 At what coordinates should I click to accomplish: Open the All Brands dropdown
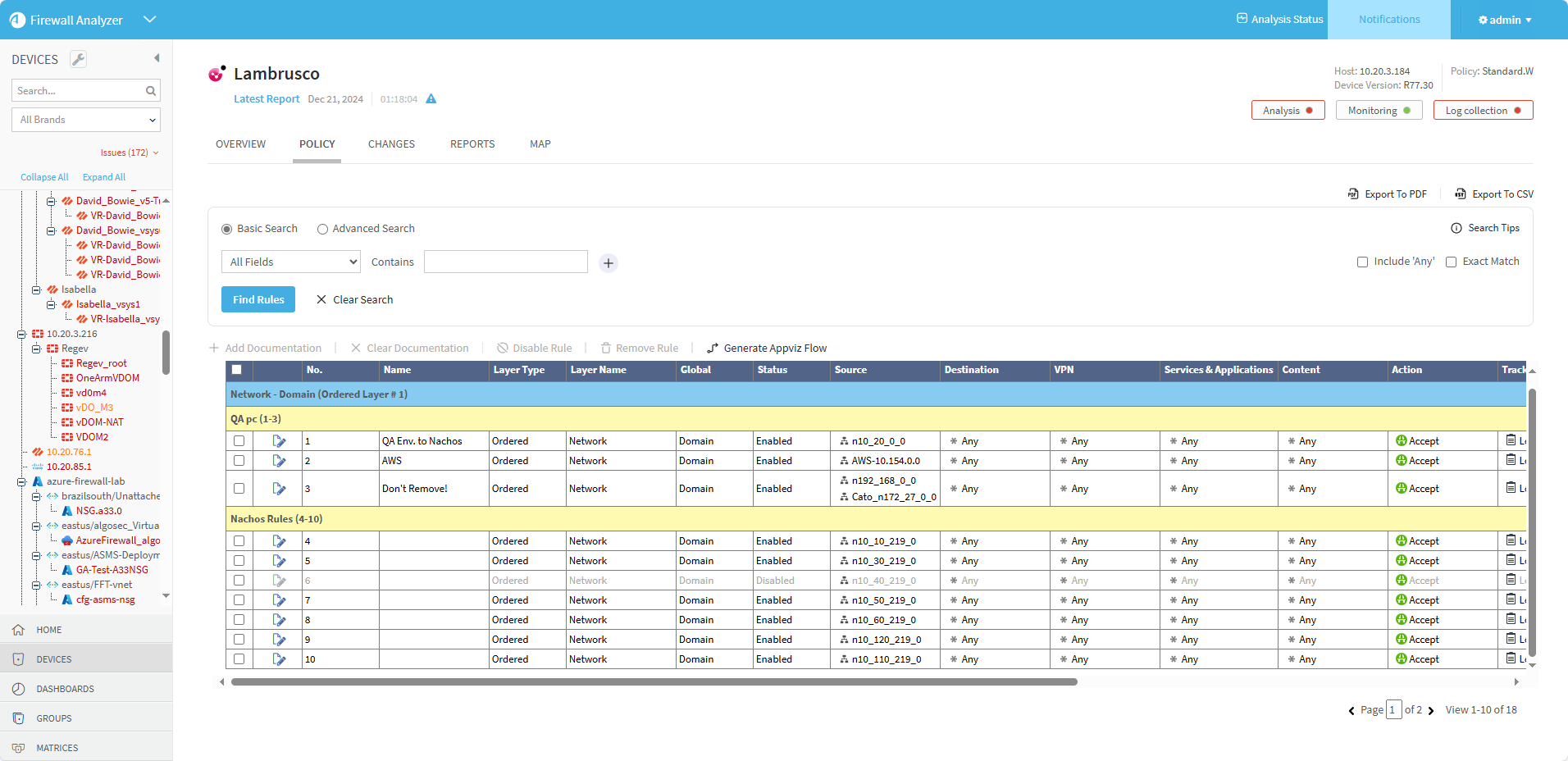(x=86, y=120)
